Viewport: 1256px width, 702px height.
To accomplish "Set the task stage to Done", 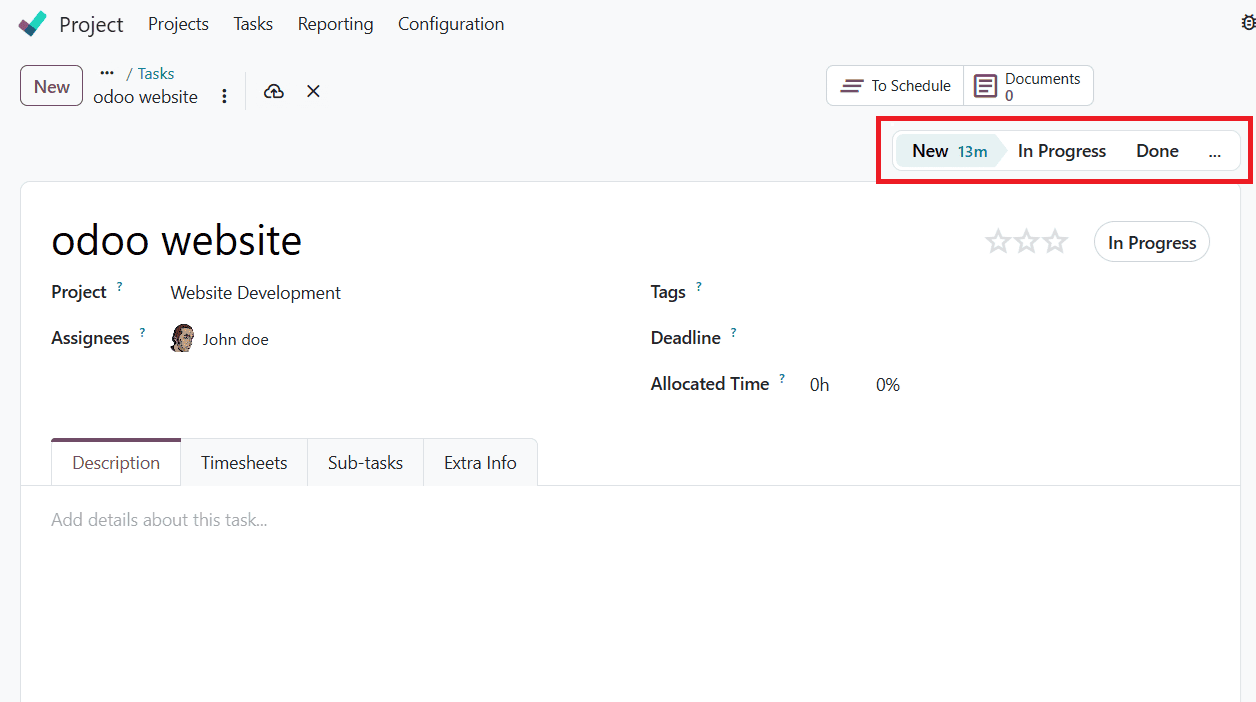I will click(1157, 151).
